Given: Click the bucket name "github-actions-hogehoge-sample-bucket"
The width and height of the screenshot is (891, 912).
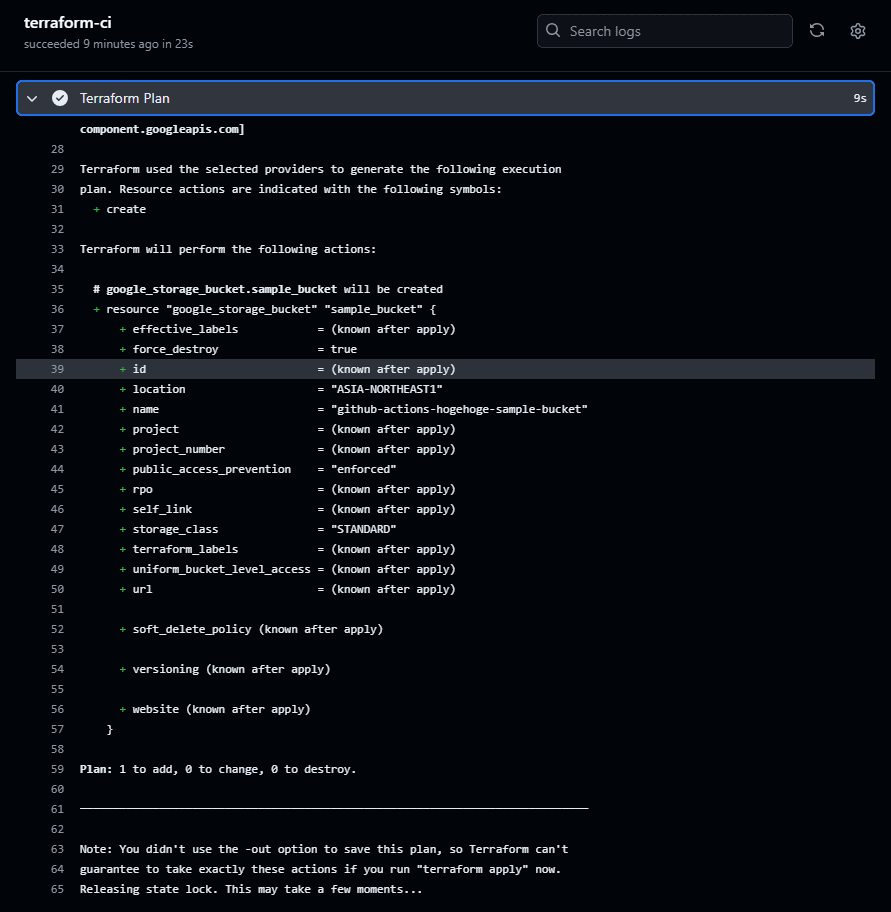Looking at the screenshot, I should 459,409.
